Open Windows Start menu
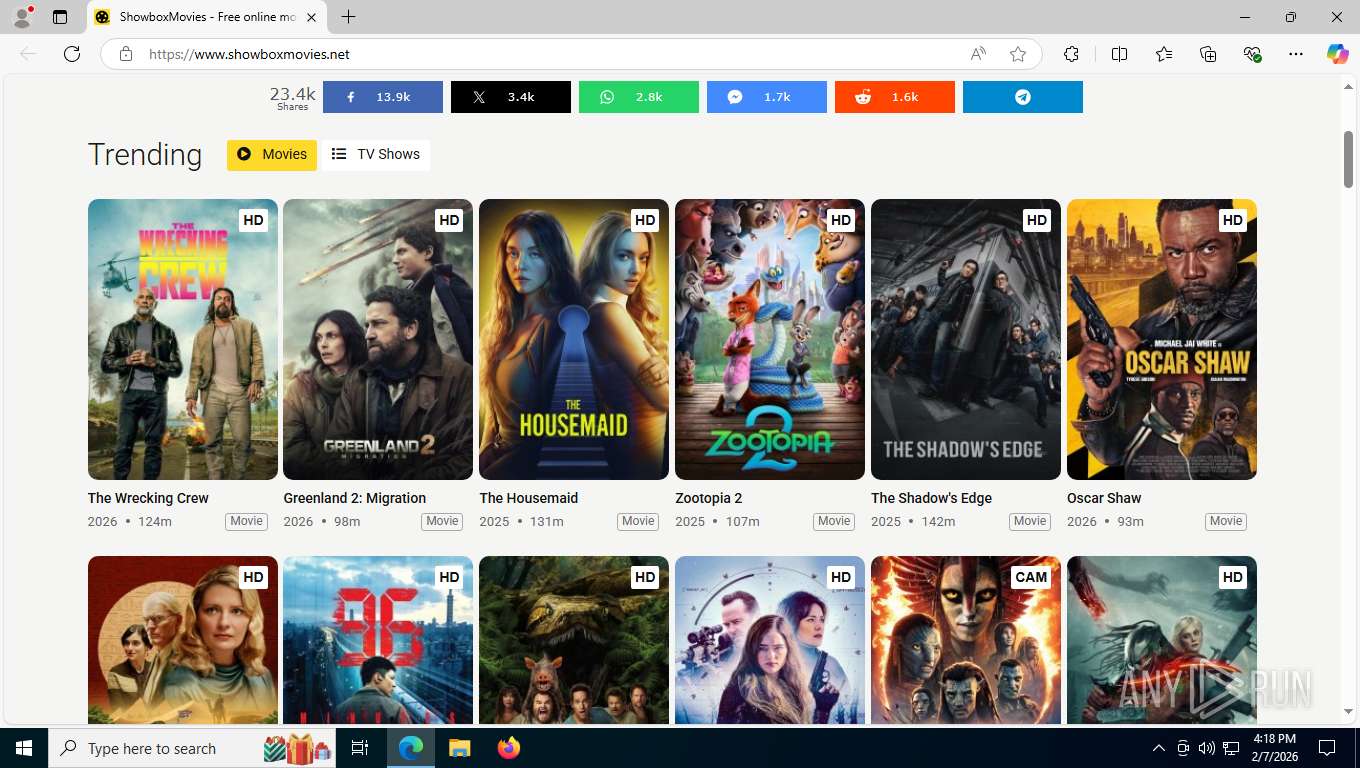This screenshot has width=1360, height=768. [24, 748]
